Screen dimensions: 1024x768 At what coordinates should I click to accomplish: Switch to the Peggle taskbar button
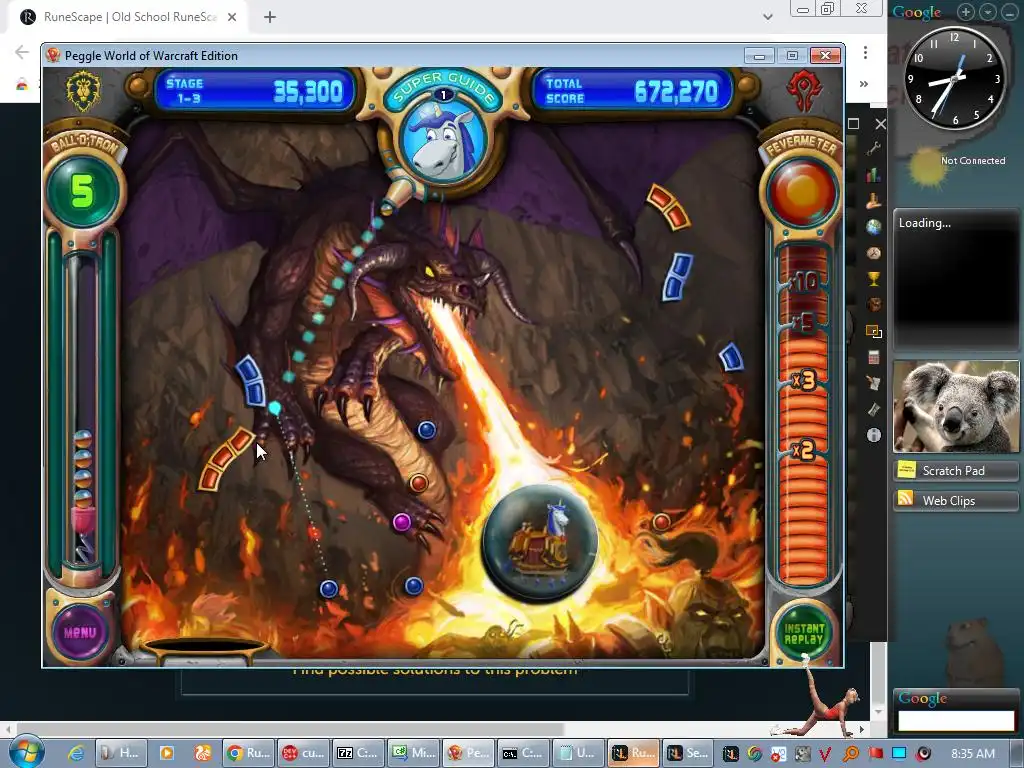point(468,753)
